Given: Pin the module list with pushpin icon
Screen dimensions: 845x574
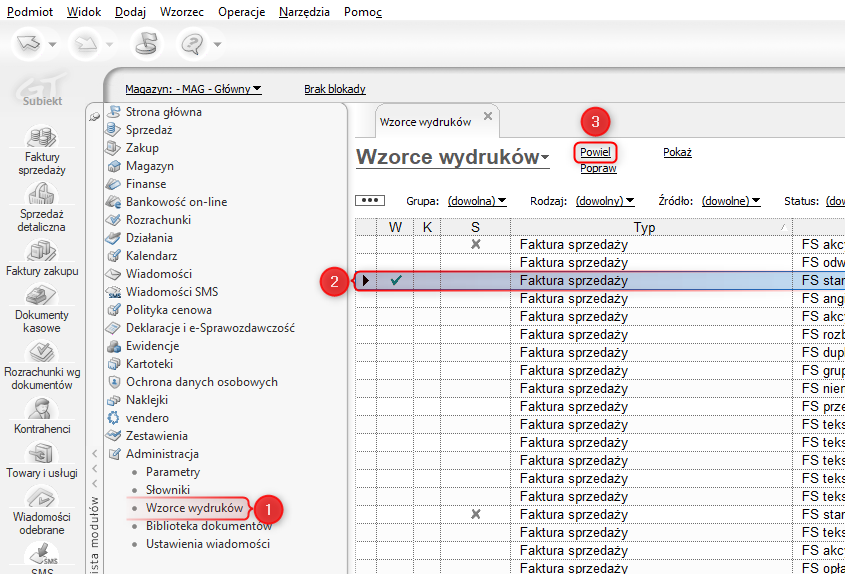Looking at the screenshot, I should (x=95, y=117).
